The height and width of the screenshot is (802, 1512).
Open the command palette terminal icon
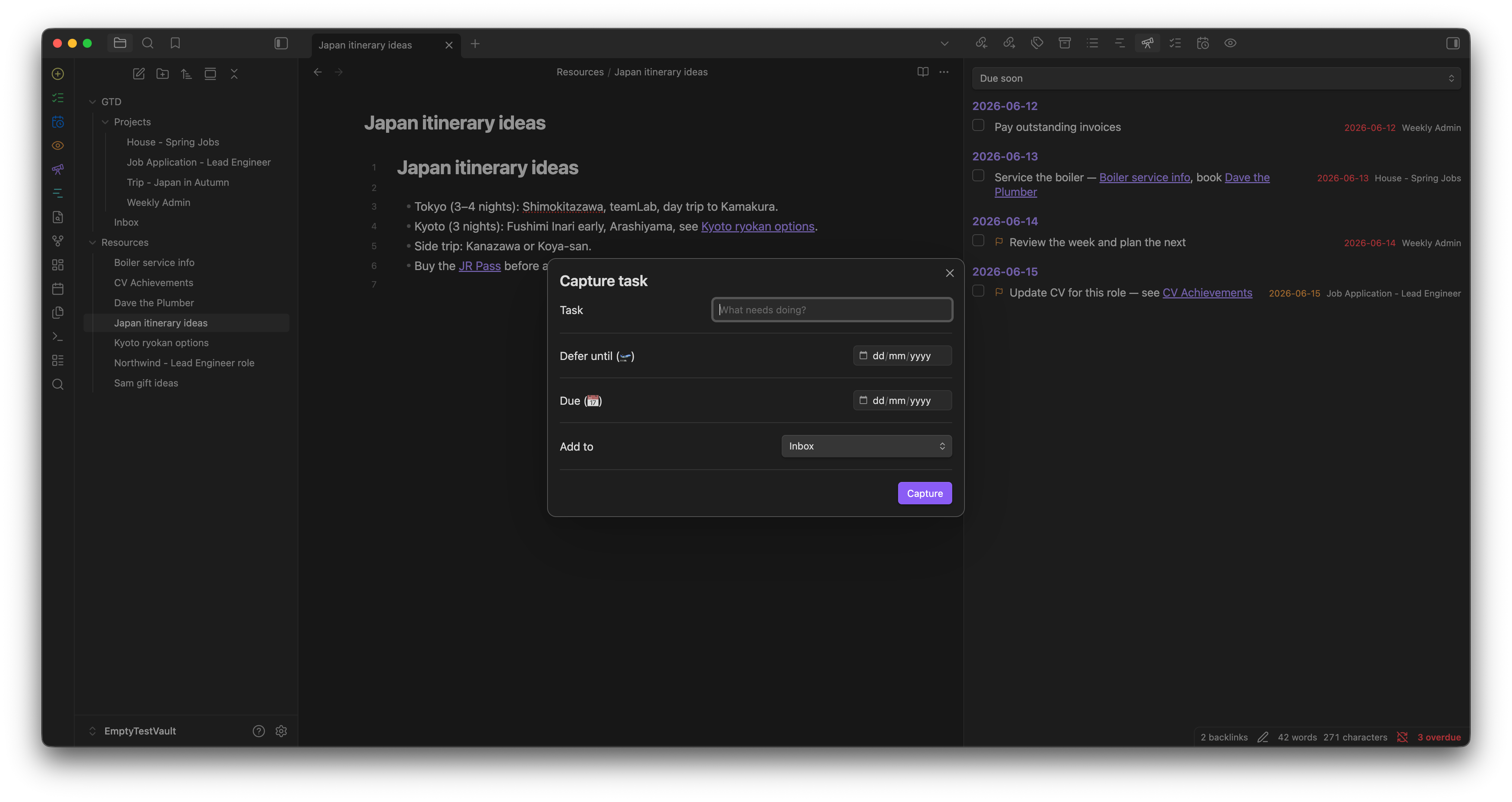coord(57,336)
